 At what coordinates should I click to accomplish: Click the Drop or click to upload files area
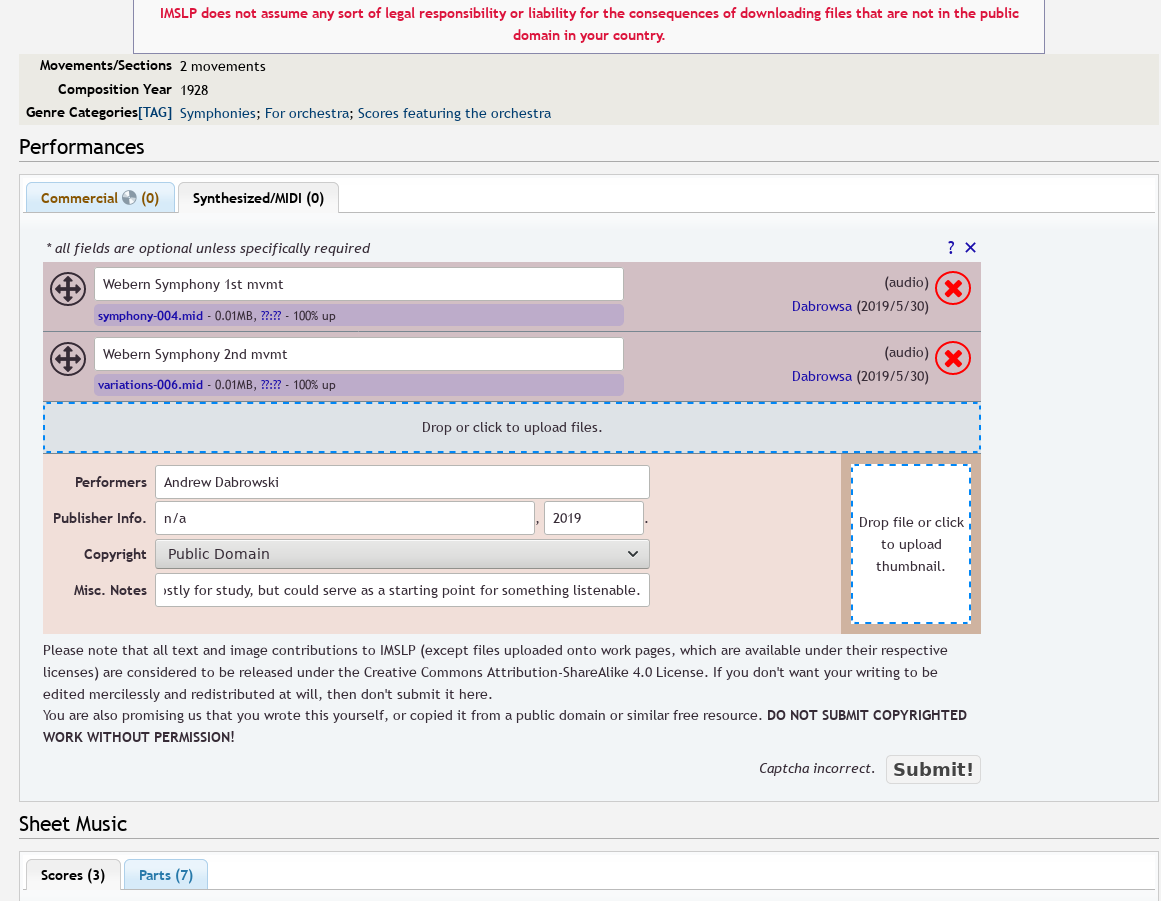point(512,427)
